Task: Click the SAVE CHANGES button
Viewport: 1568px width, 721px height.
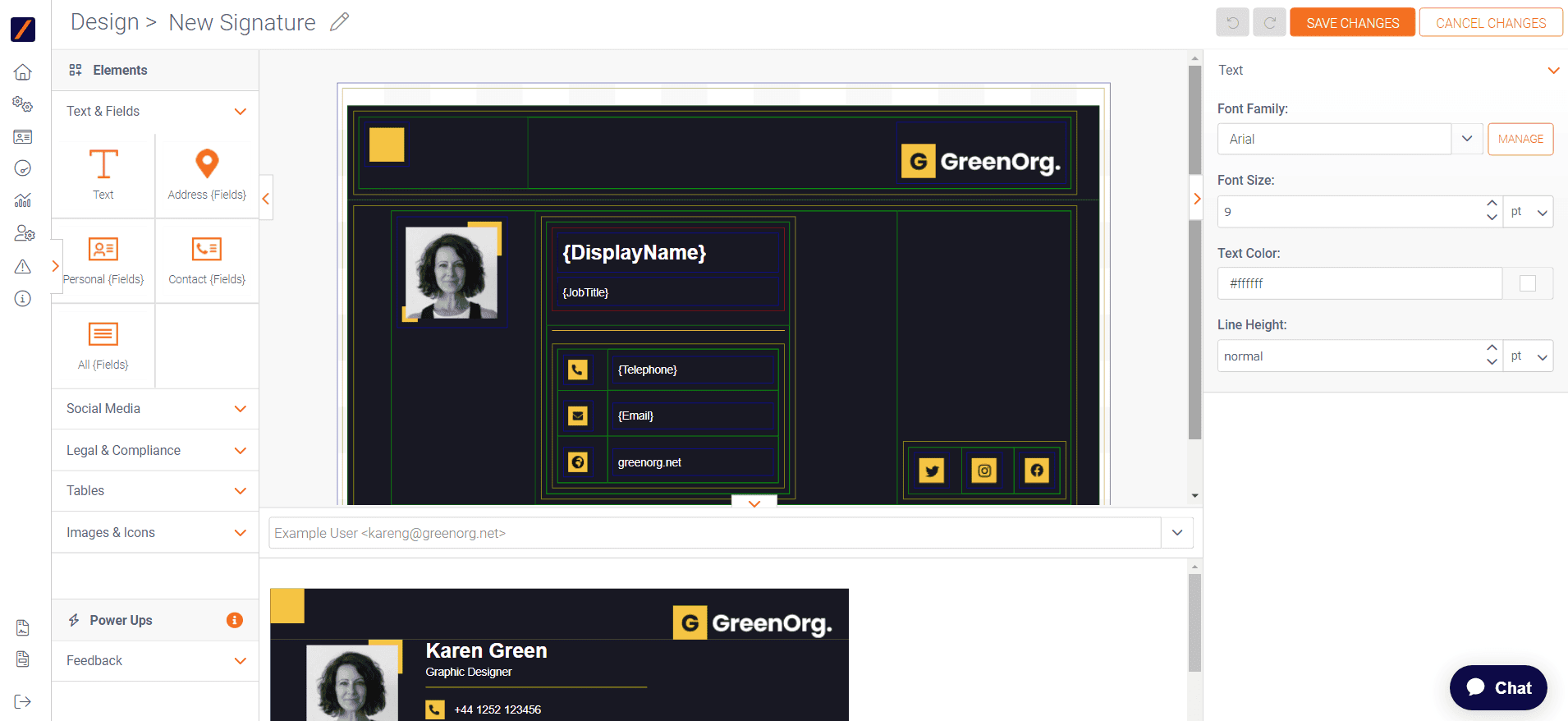Action: [1352, 23]
